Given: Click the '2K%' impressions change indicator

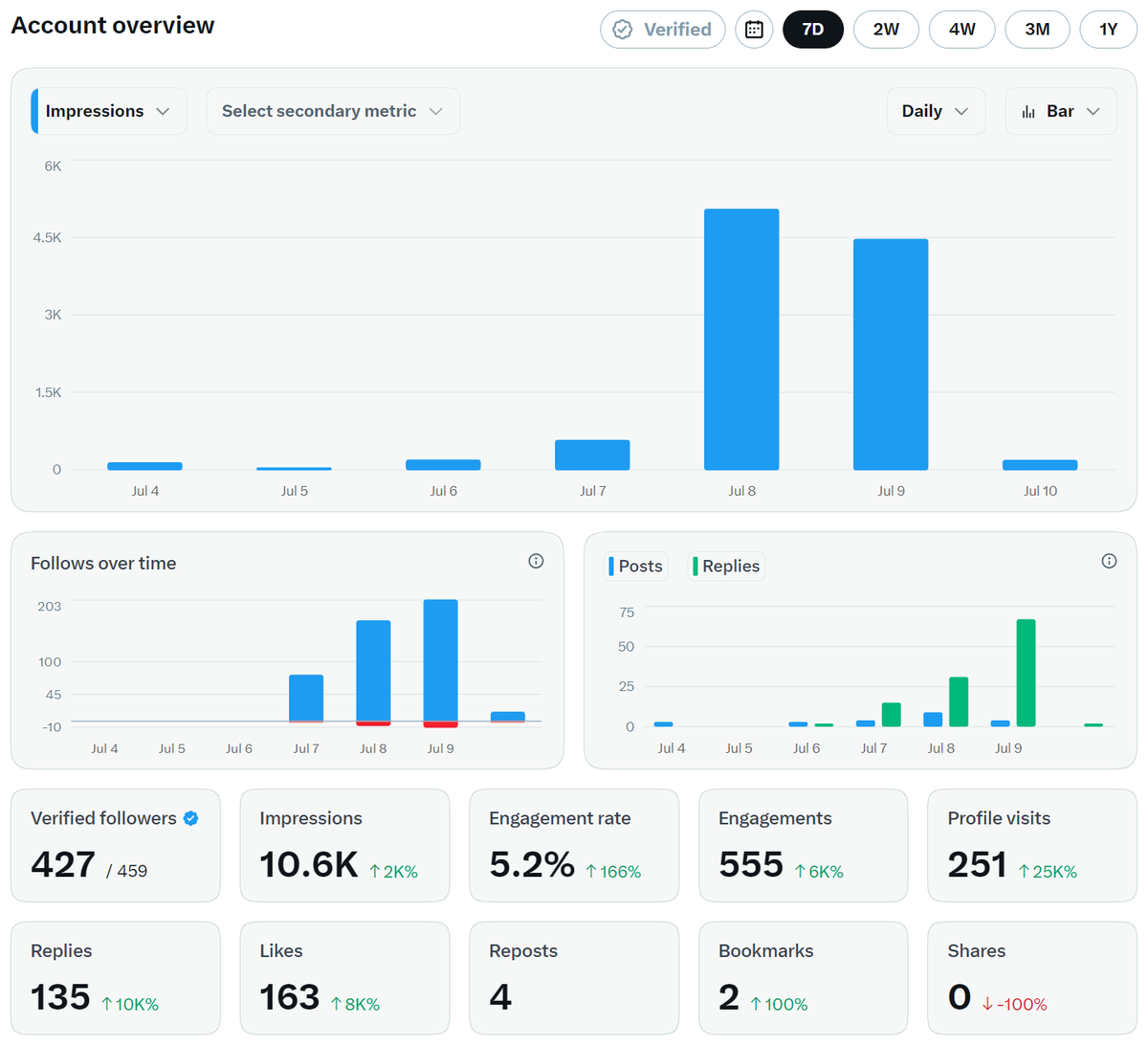Looking at the screenshot, I should [394, 872].
